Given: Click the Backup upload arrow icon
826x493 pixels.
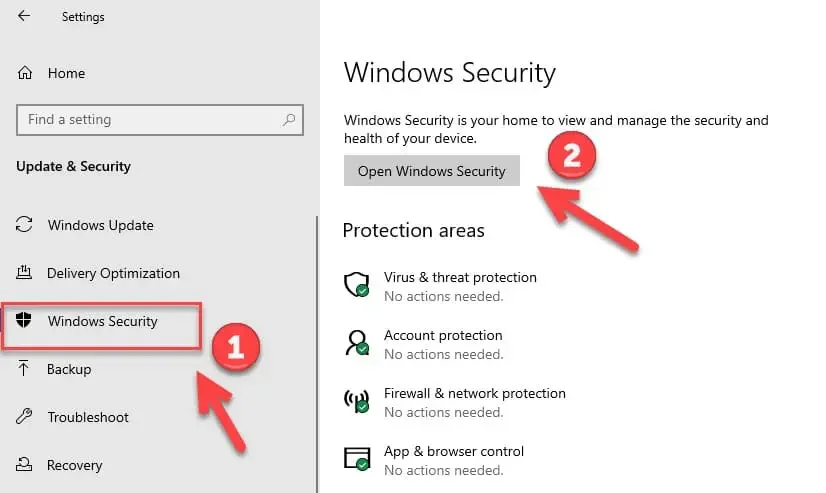Looking at the screenshot, I should (26, 369).
